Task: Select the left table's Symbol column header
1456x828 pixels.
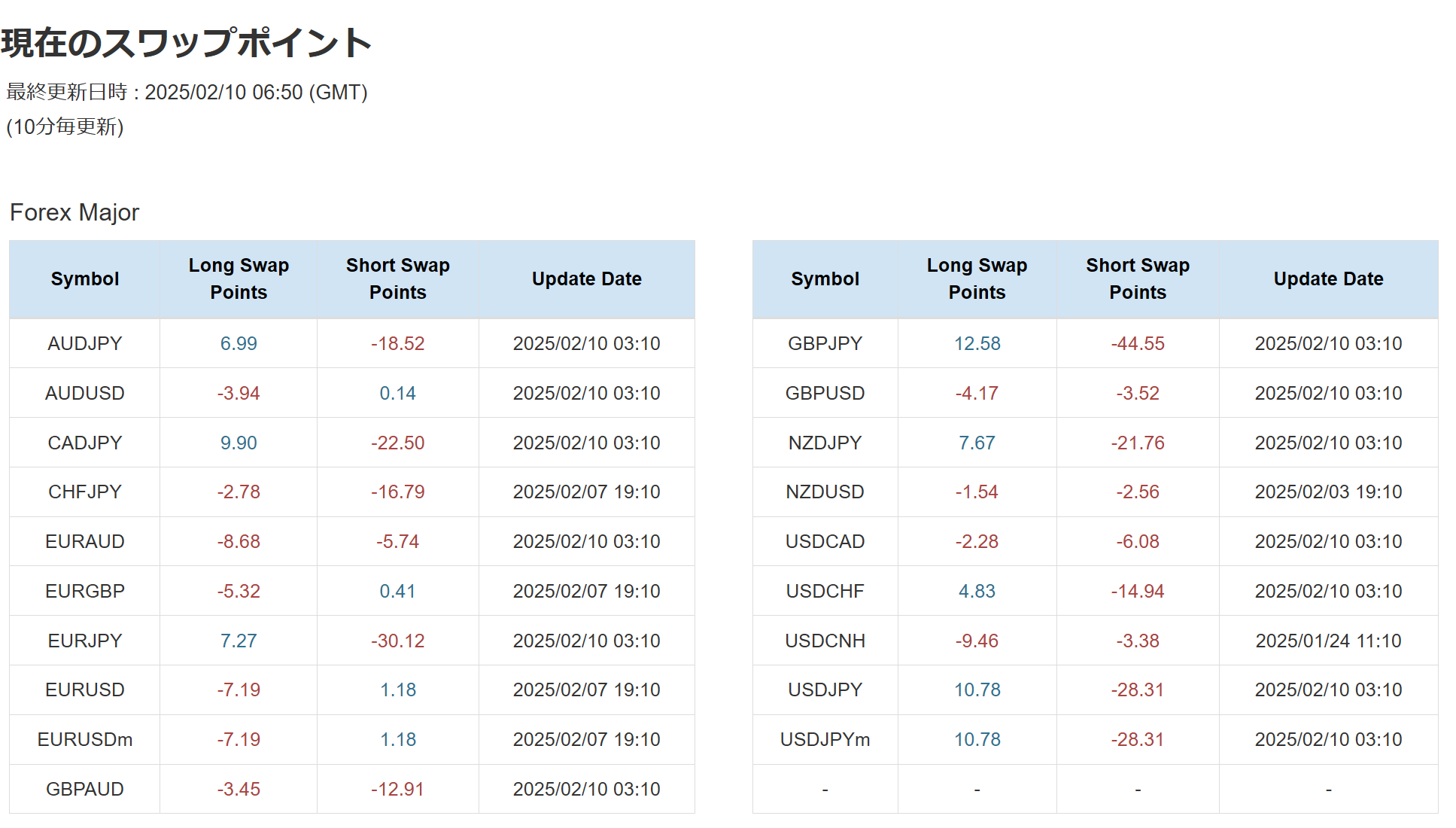Action: coord(84,279)
